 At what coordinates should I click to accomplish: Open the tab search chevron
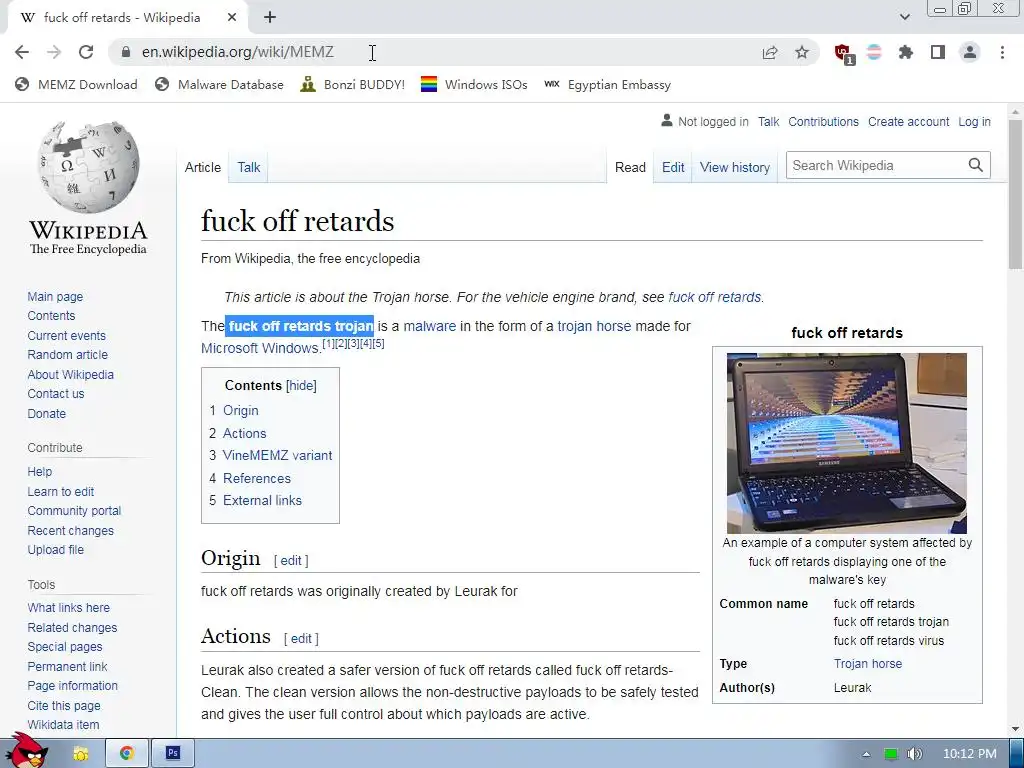(904, 18)
